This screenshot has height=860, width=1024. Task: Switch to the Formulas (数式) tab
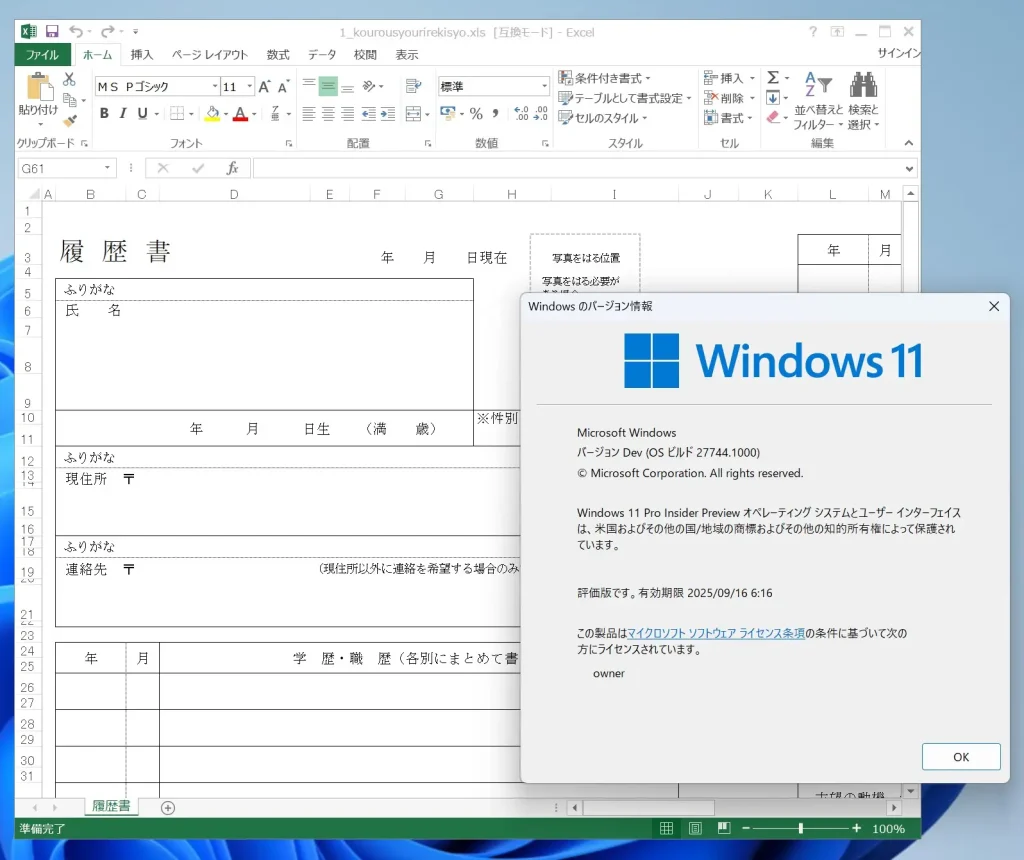coord(278,55)
